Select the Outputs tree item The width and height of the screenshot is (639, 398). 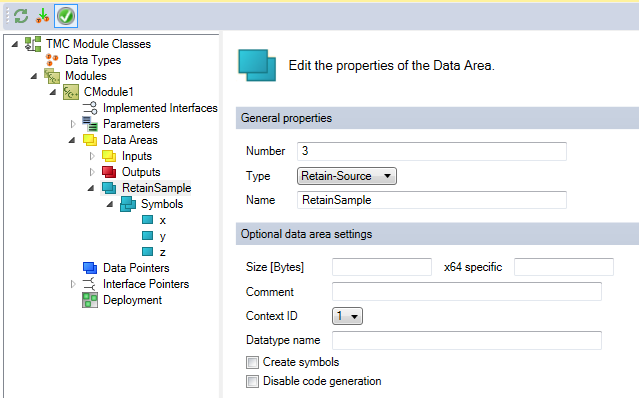141,172
